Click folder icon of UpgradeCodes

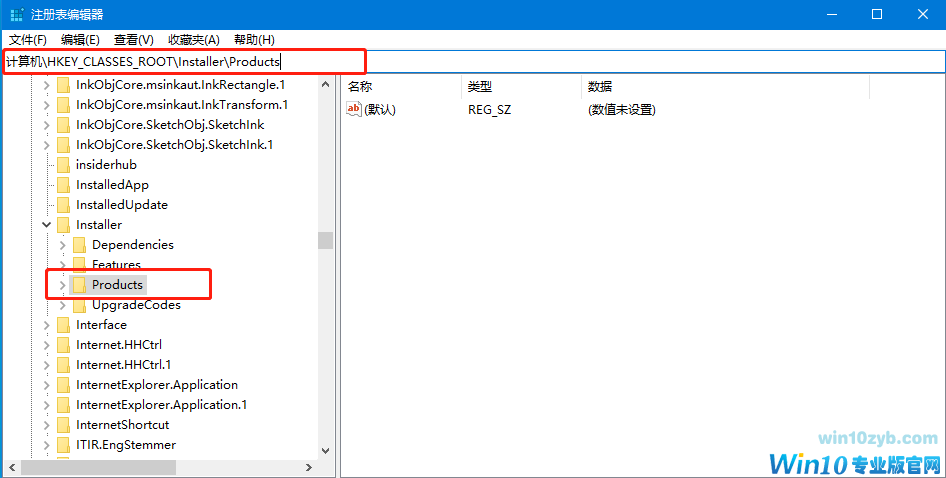coord(80,305)
